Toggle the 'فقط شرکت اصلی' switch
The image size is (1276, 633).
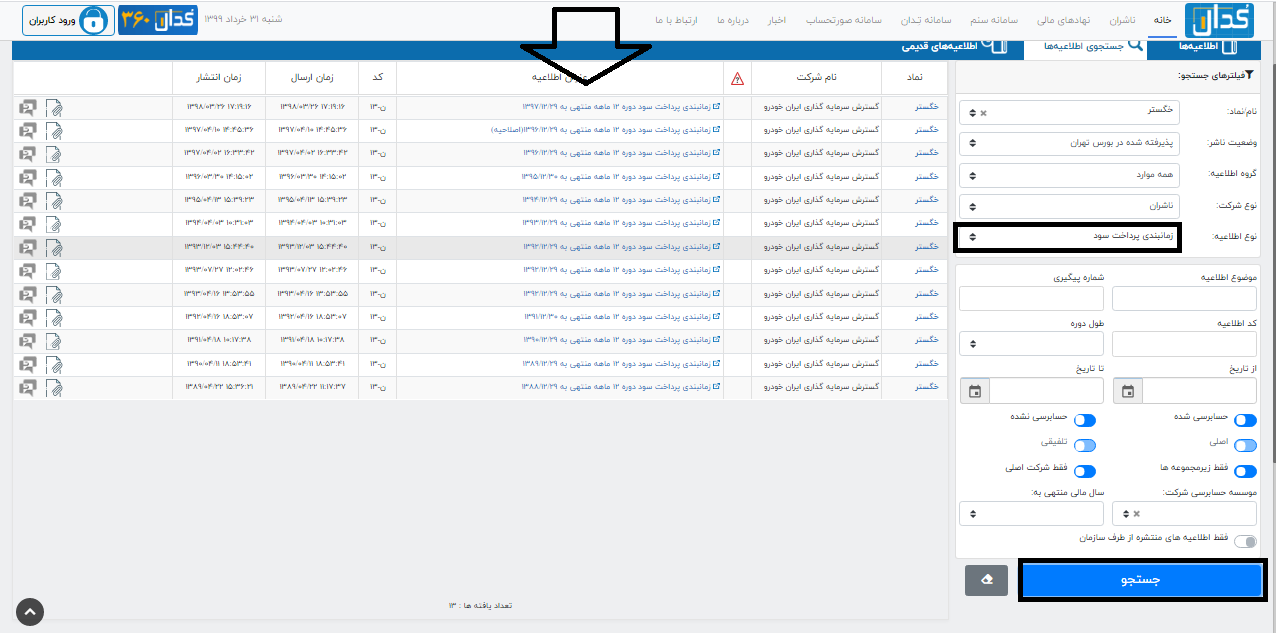[1084, 471]
